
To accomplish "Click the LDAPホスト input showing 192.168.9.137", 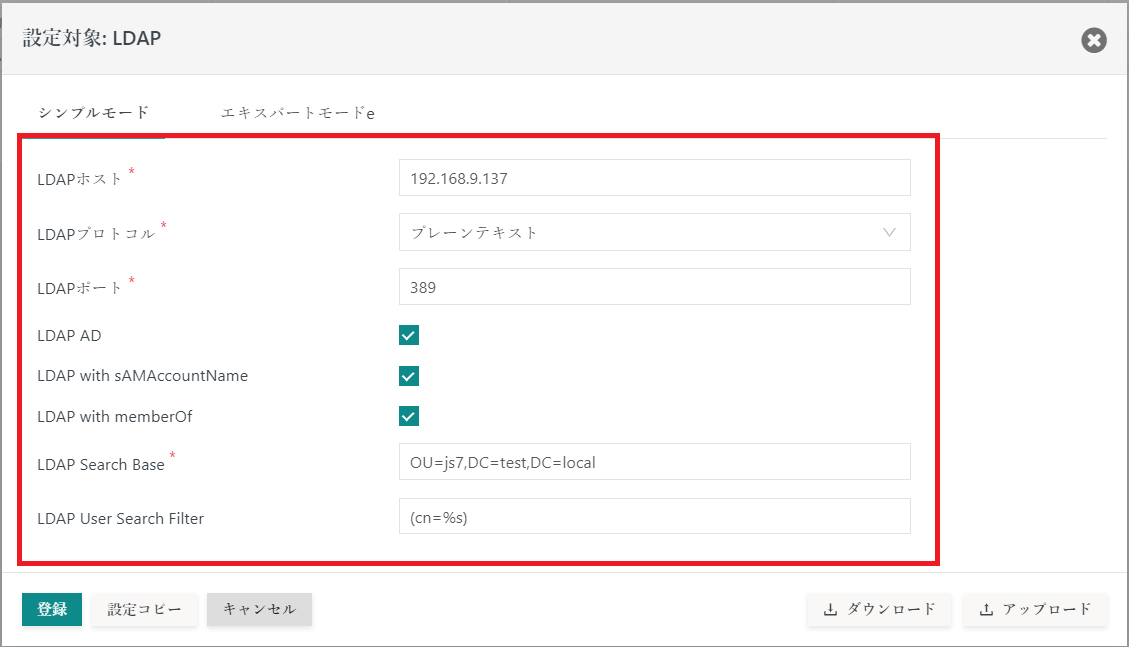I will pyautogui.click(x=655, y=177).
